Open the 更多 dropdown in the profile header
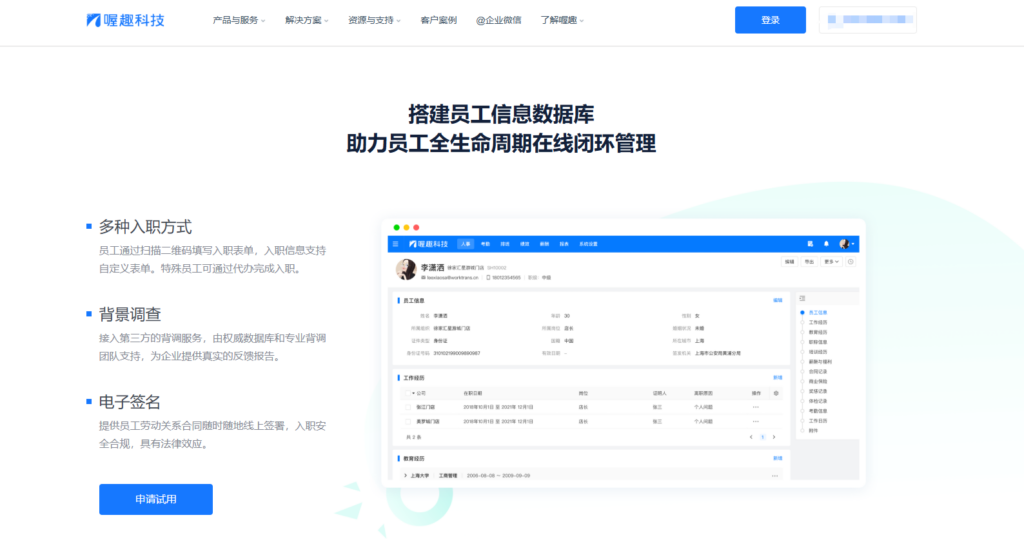Image resolution: width=1024 pixels, height=551 pixels. tap(831, 262)
